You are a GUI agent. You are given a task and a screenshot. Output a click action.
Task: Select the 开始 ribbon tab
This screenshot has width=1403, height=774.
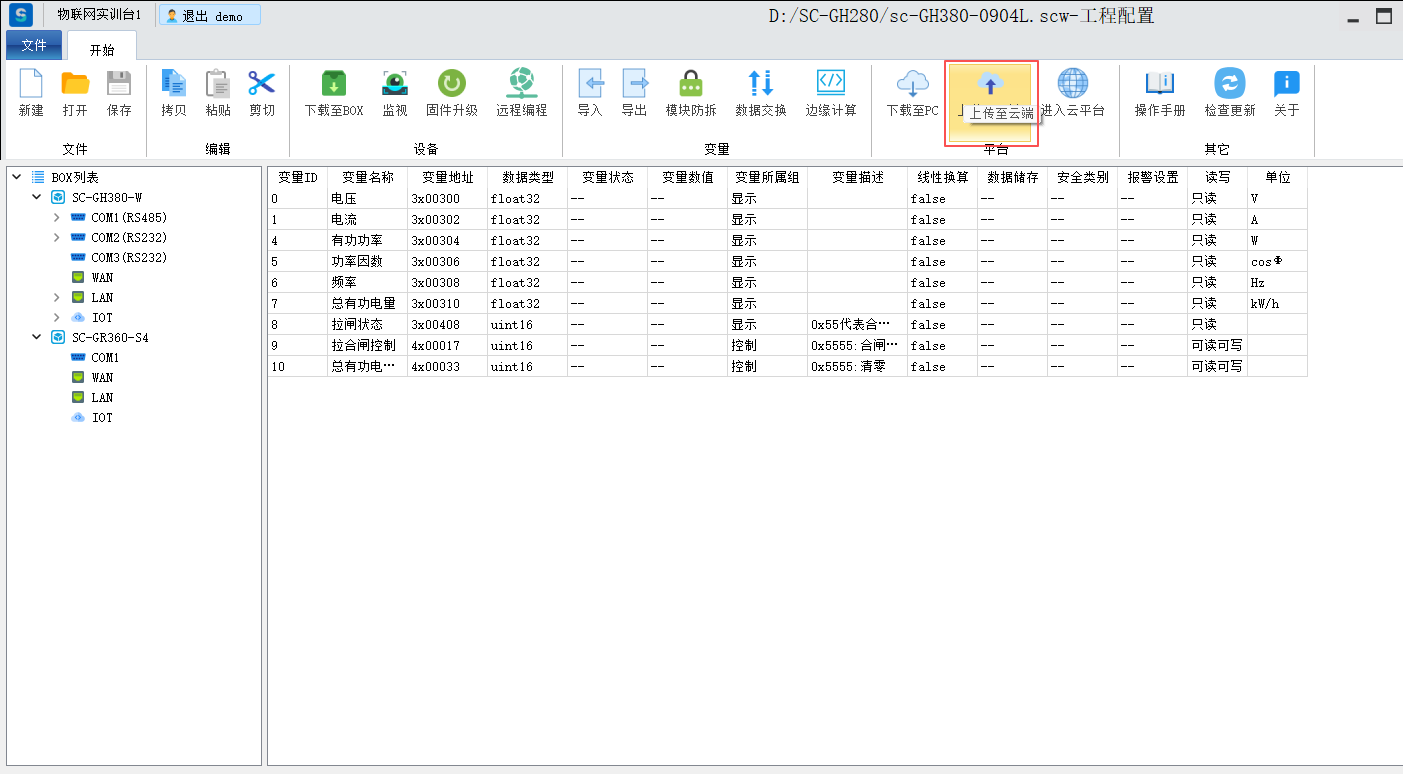(x=102, y=49)
